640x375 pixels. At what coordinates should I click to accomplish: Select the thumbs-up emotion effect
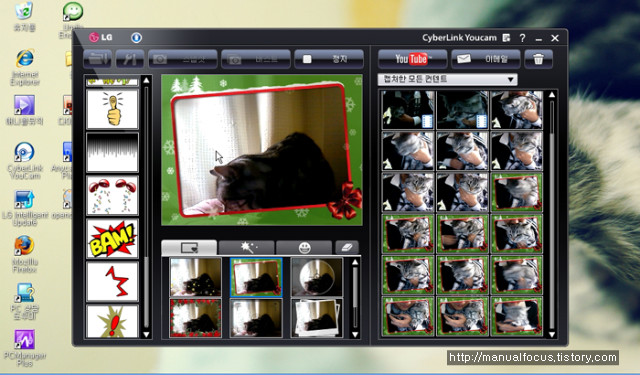point(113,109)
